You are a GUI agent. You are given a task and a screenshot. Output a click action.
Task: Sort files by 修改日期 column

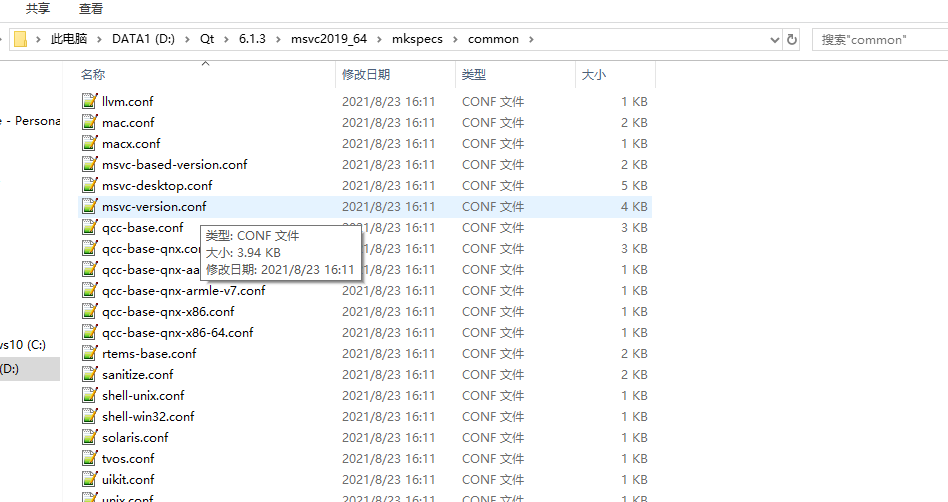[x=366, y=74]
